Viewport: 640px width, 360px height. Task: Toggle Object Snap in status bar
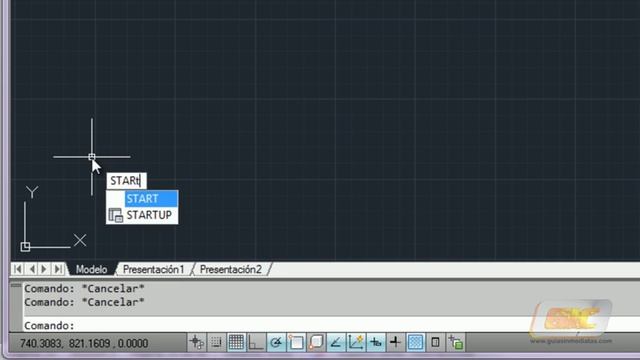296,342
